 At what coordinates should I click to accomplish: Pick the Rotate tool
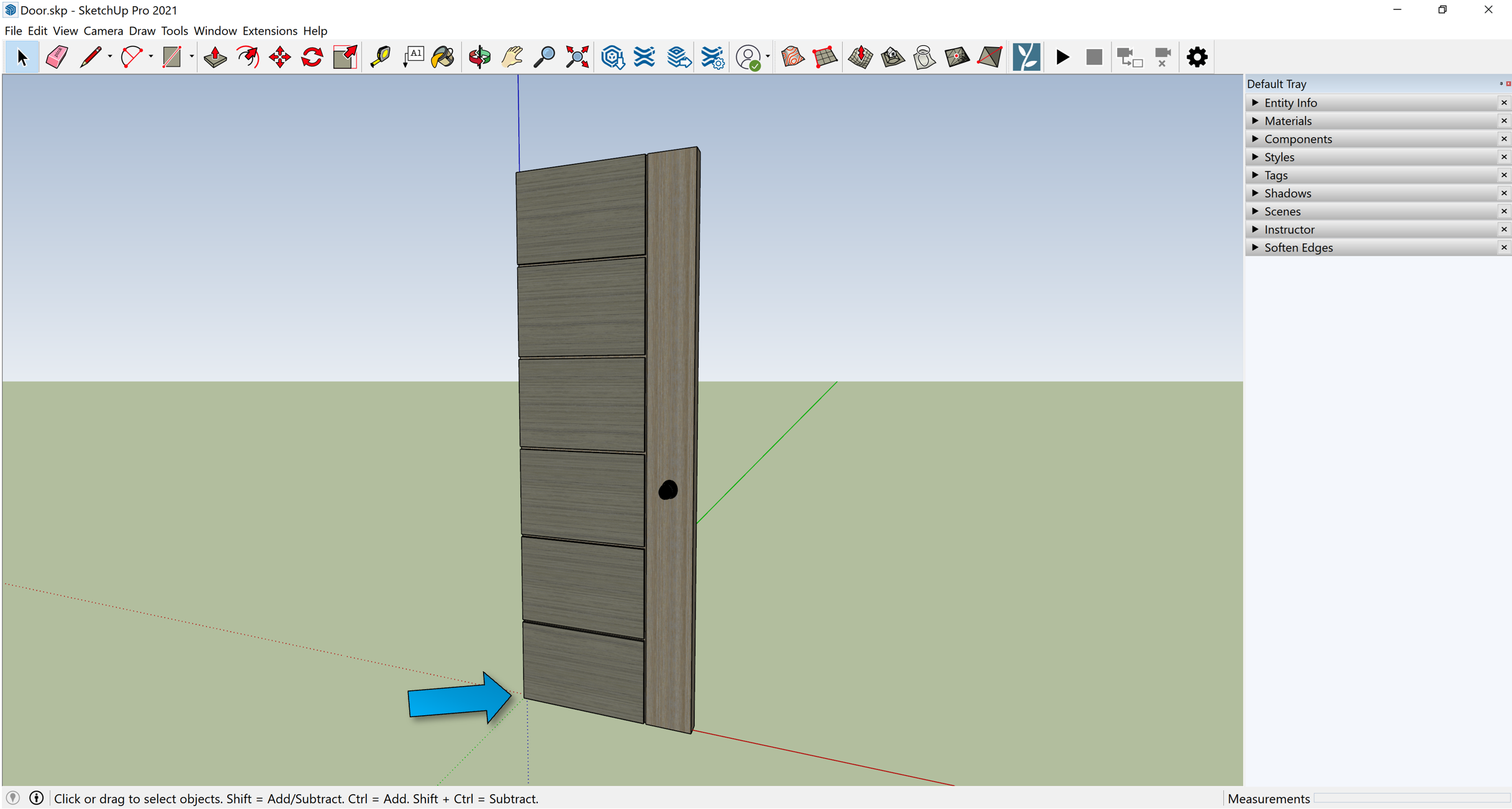click(312, 57)
